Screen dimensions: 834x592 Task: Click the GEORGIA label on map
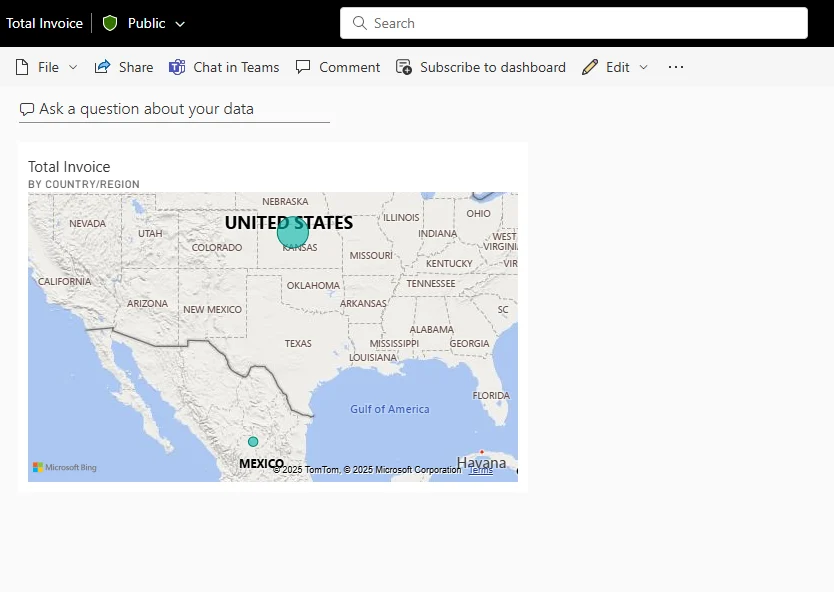coord(469,344)
